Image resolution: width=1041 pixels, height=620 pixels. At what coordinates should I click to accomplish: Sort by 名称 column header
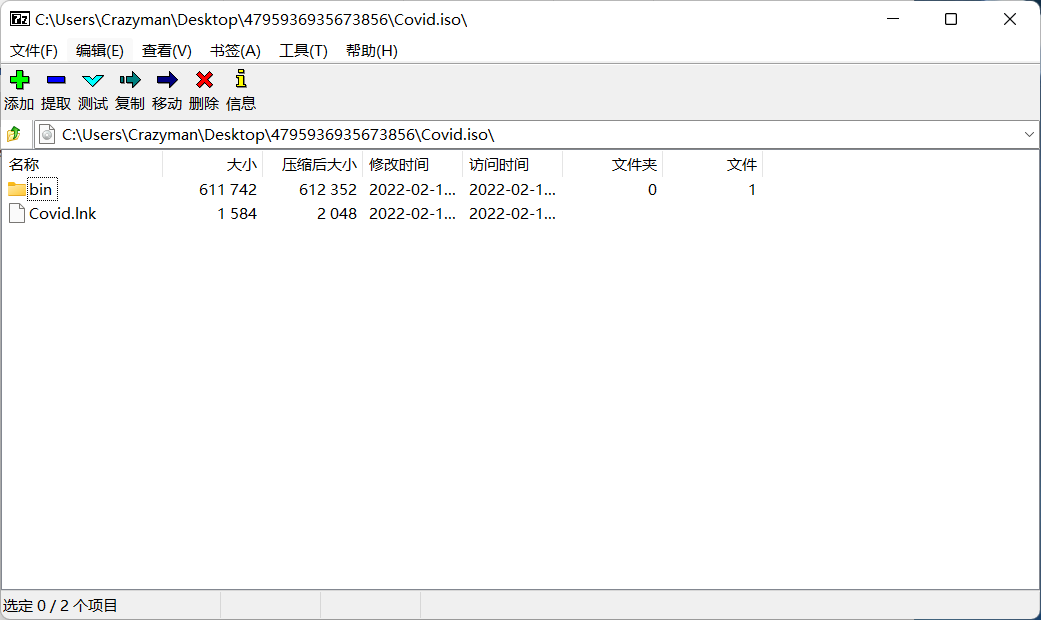click(82, 165)
